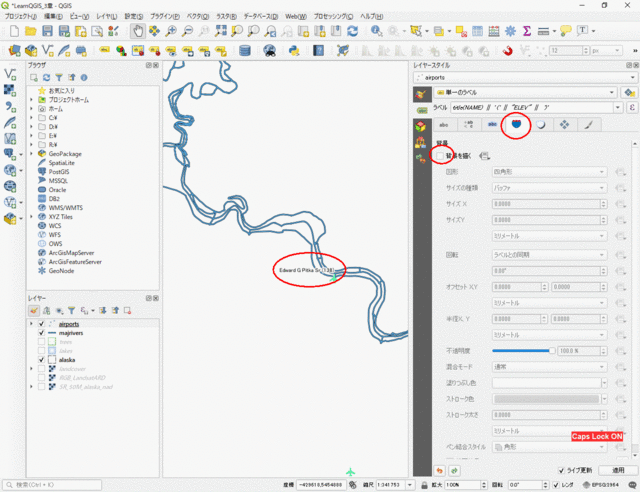Click the scale lock padlock icon
The width and height of the screenshot is (640, 492).
click(424, 485)
